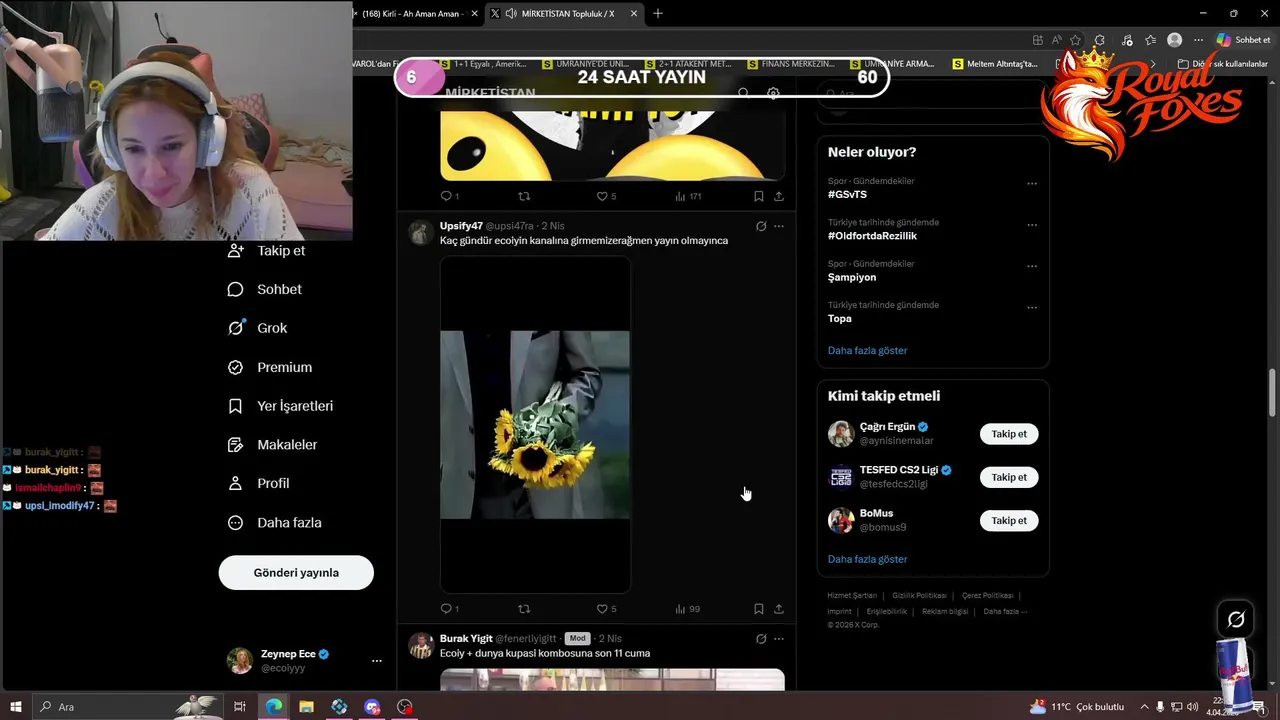
Task: Open Makaleler in the sidebar
Action: 272,445
